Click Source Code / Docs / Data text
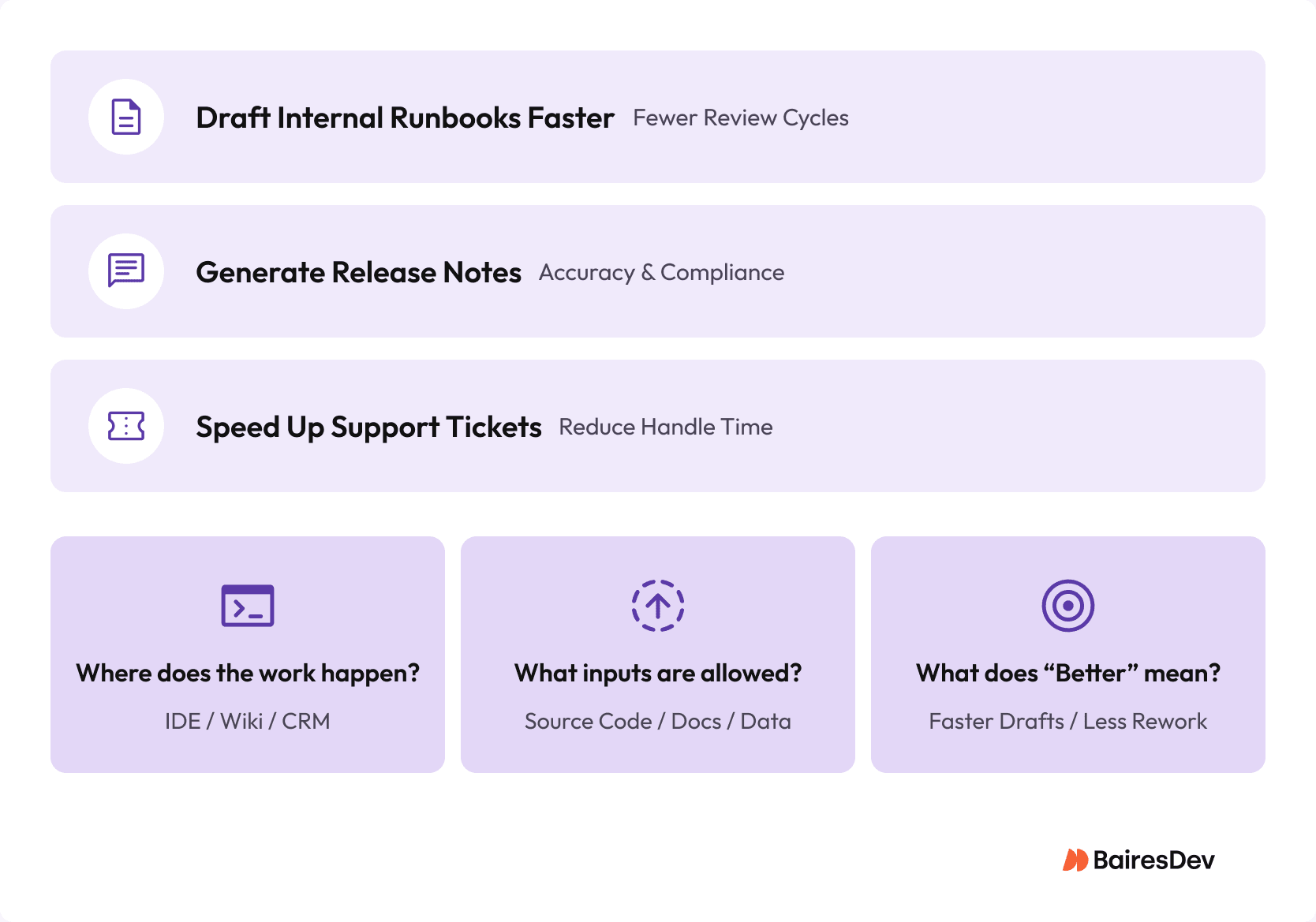The height and width of the screenshot is (922, 1316). 658,721
